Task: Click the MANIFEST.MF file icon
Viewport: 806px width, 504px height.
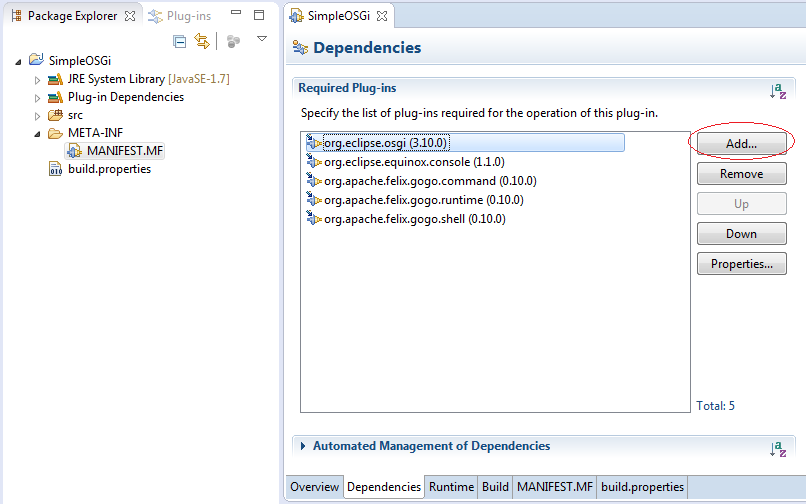Action: pyautogui.click(x=75, y=151)
